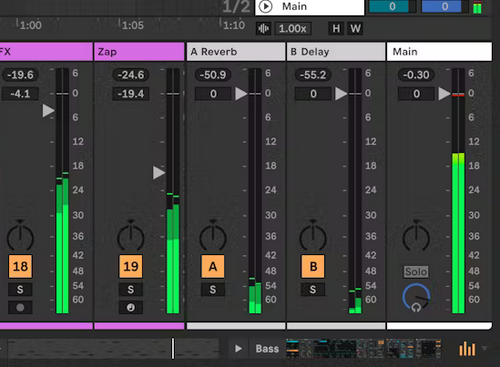Click the A Reverb pan knob
The image size is (500, 367).
213,236
